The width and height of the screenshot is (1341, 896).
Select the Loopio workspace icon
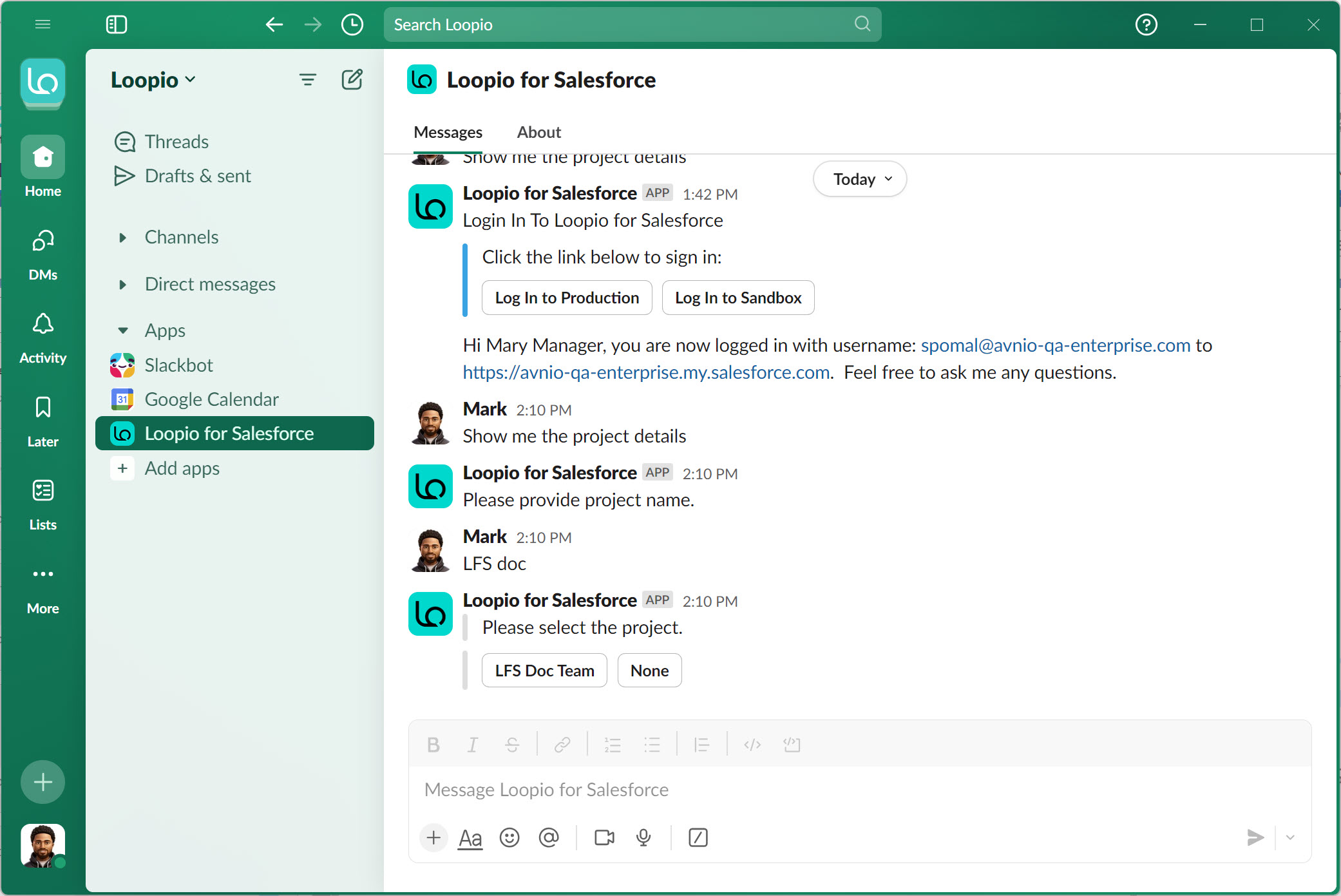point(43,83)
